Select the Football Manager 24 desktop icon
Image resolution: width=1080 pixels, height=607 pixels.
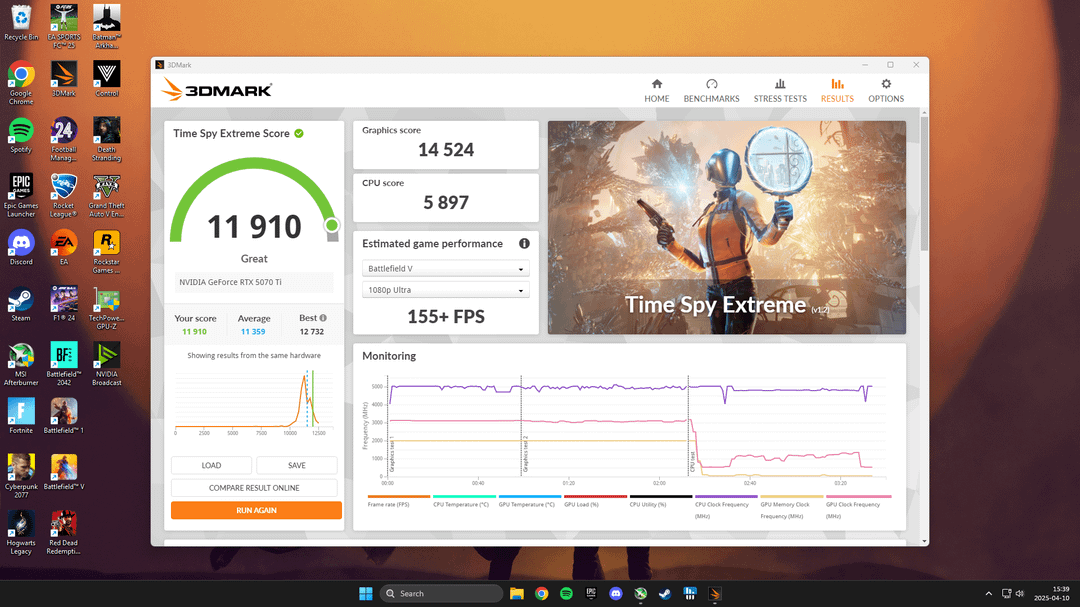(x=63, y=138)
